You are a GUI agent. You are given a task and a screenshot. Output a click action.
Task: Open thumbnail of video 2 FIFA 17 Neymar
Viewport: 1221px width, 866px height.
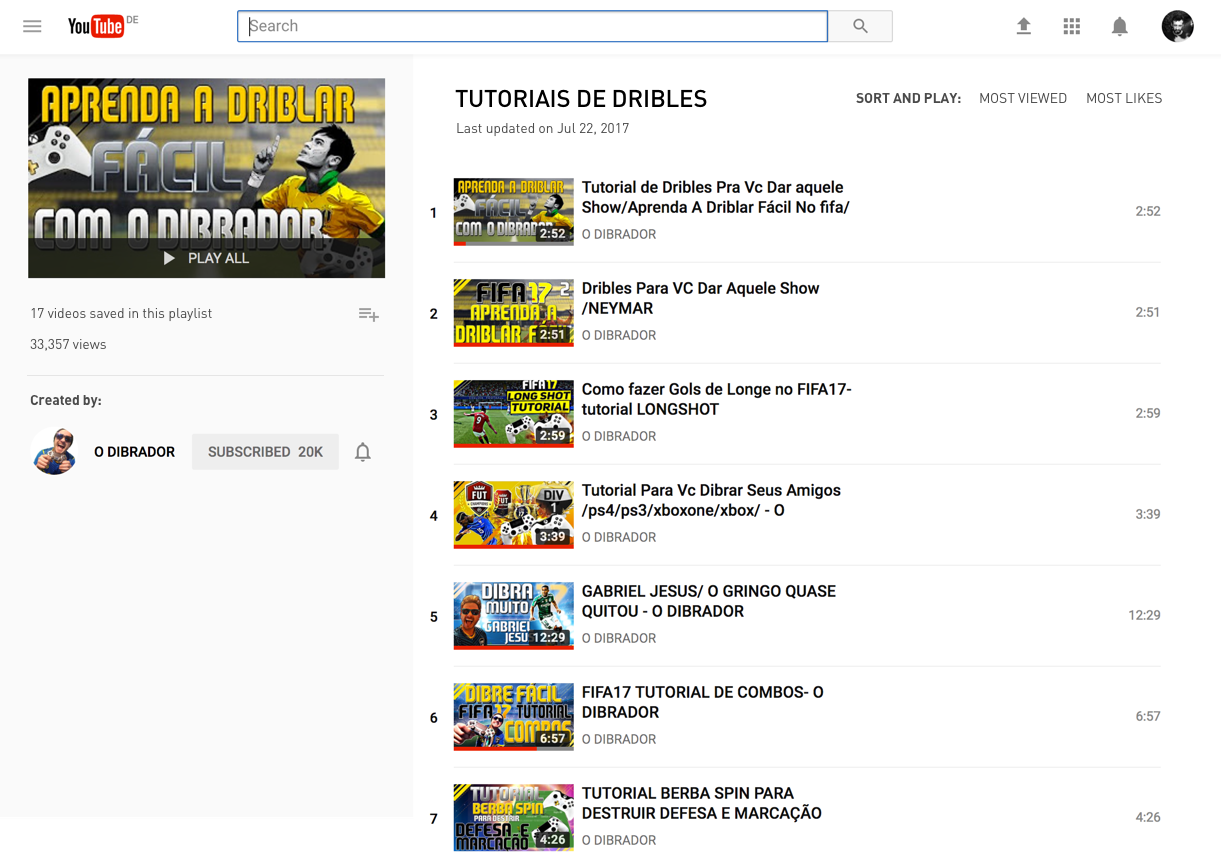coord(514,313)
